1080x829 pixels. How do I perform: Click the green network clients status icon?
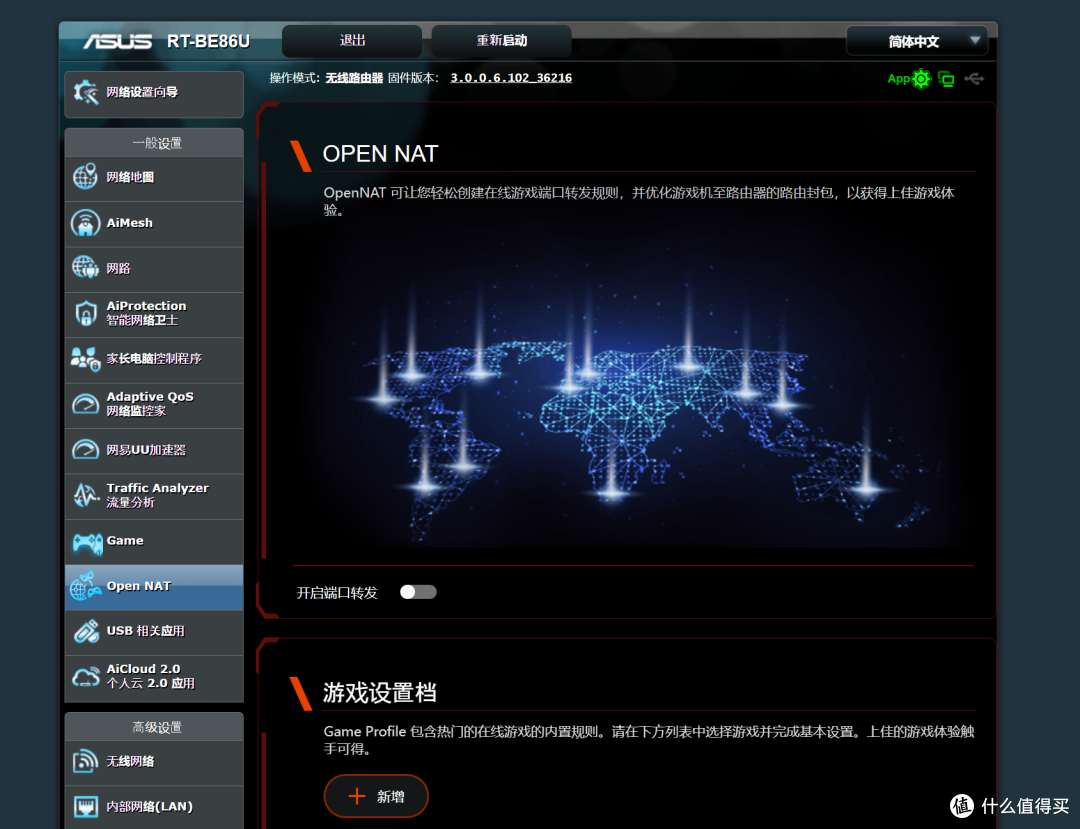pyautogui.click(x=946, y=79)
